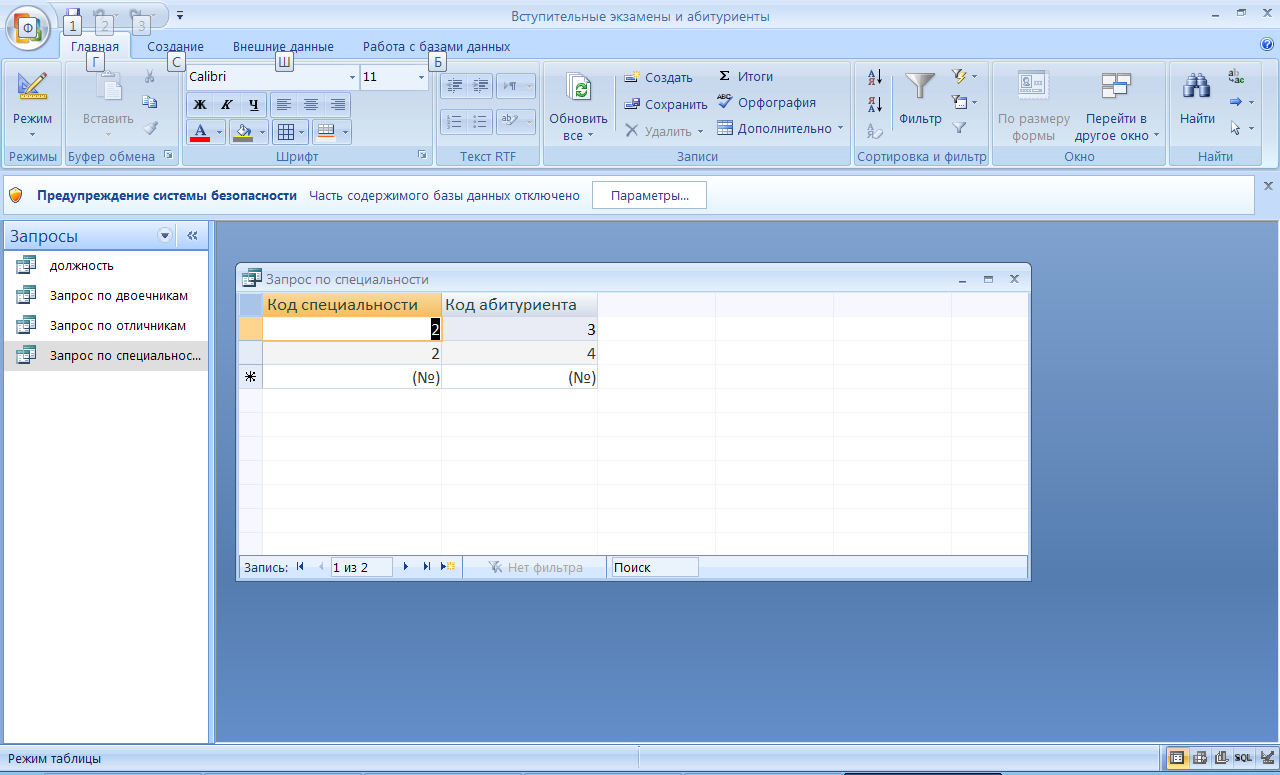Viewport: 1280px width, 775px height.
Task: Toggle underline formatting button
Action: point(253,105)
